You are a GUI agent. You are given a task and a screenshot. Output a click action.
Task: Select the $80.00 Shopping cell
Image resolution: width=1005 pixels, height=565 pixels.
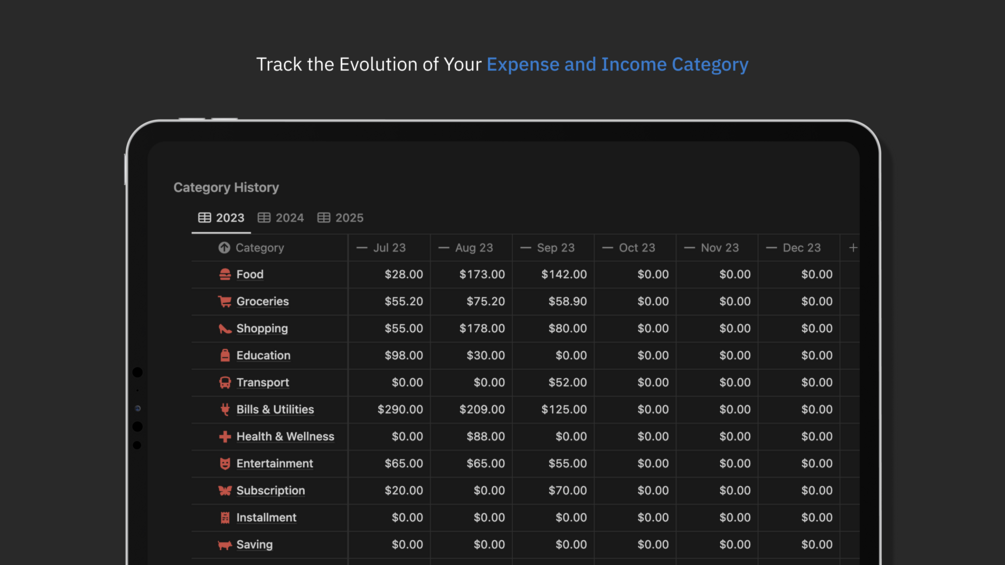553,329
